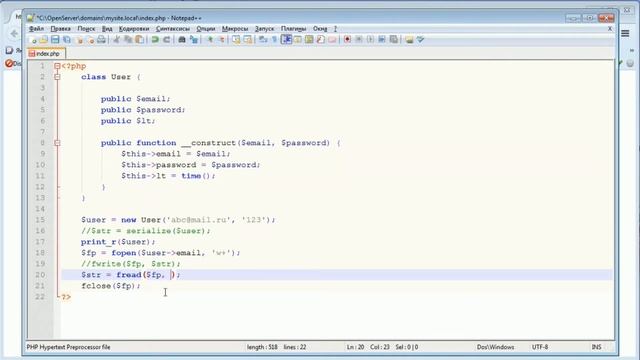Close document with menu bar X

(x=610, y=29)
